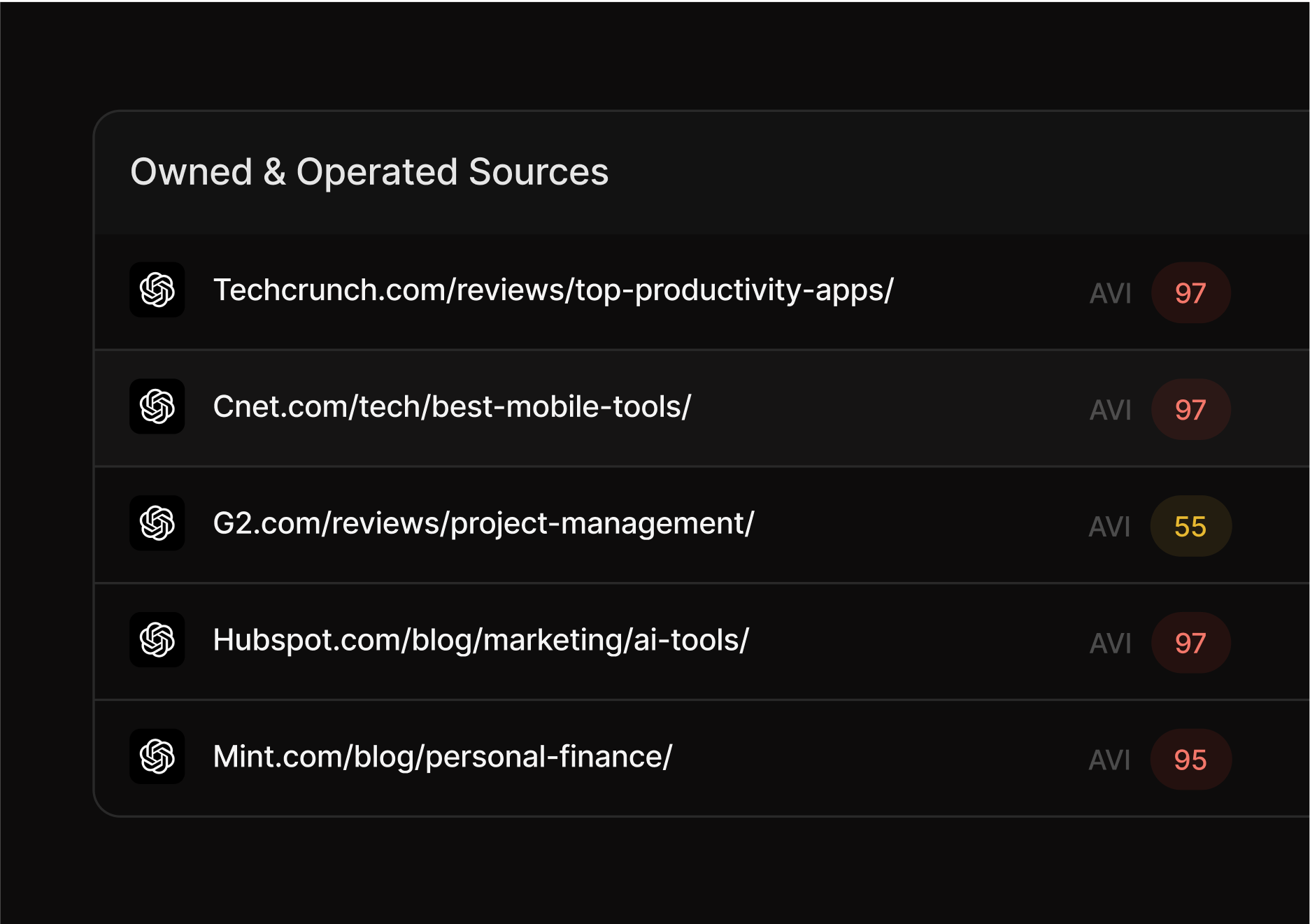The width and height of the screenshot is (1310, 924).
Task: Open the Mint.com/blog/personal-finance/ source
Action: click(442, 757)
